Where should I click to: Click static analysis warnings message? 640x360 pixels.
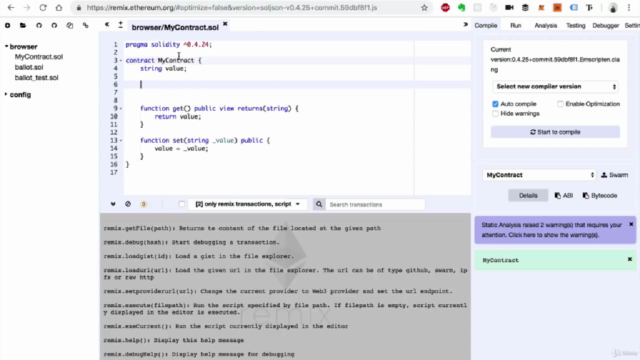click(551, 230)
